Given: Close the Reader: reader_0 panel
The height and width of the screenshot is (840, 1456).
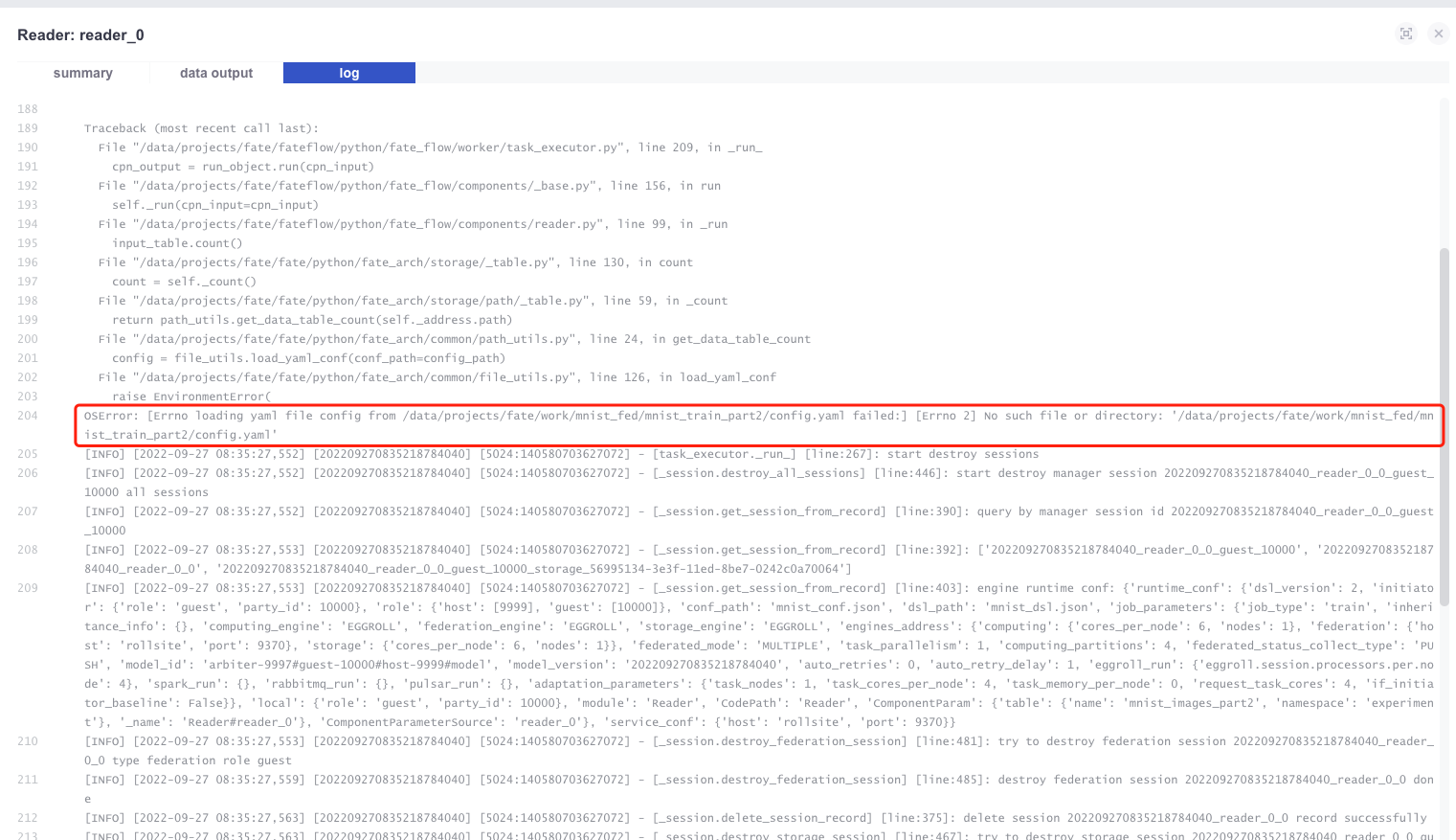Looking at the screenshot, I should pos(1438,34).
